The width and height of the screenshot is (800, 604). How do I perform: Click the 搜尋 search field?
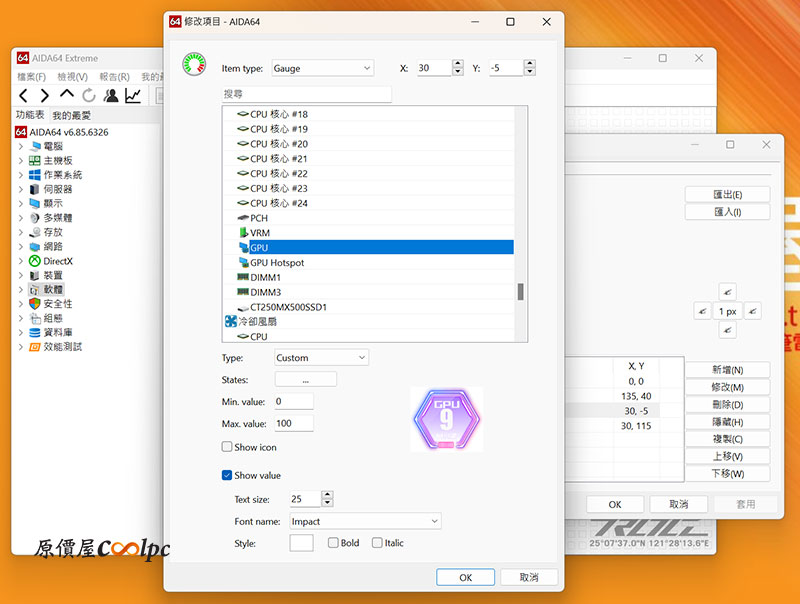[x=307, y=94]
